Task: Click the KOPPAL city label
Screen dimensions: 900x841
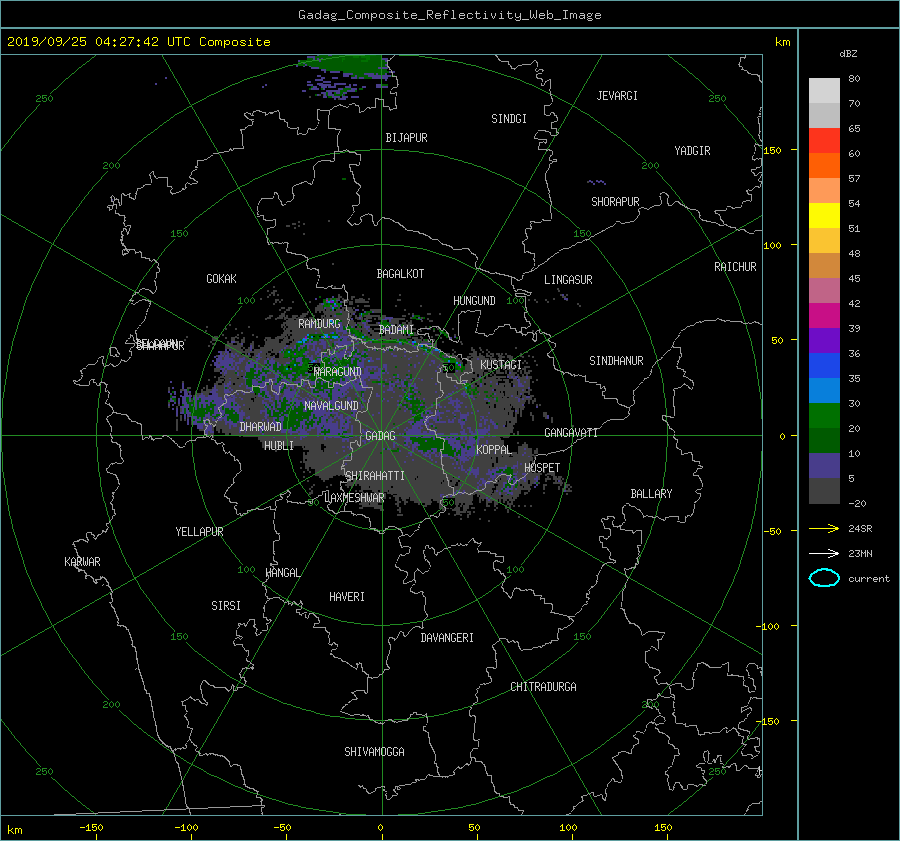Action: [x=494, y=449]
